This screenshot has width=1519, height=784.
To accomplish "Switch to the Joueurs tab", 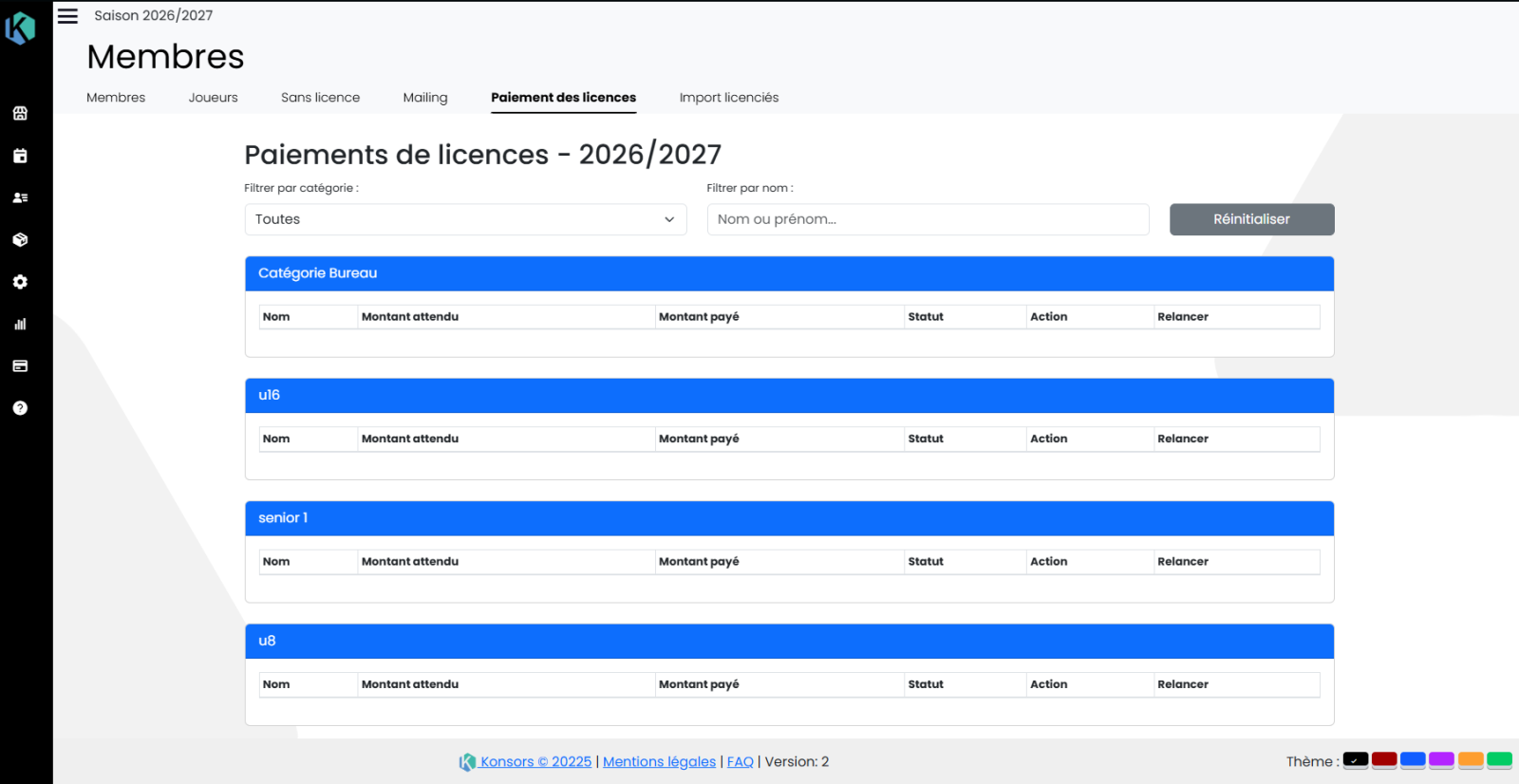I will [213, 97].
